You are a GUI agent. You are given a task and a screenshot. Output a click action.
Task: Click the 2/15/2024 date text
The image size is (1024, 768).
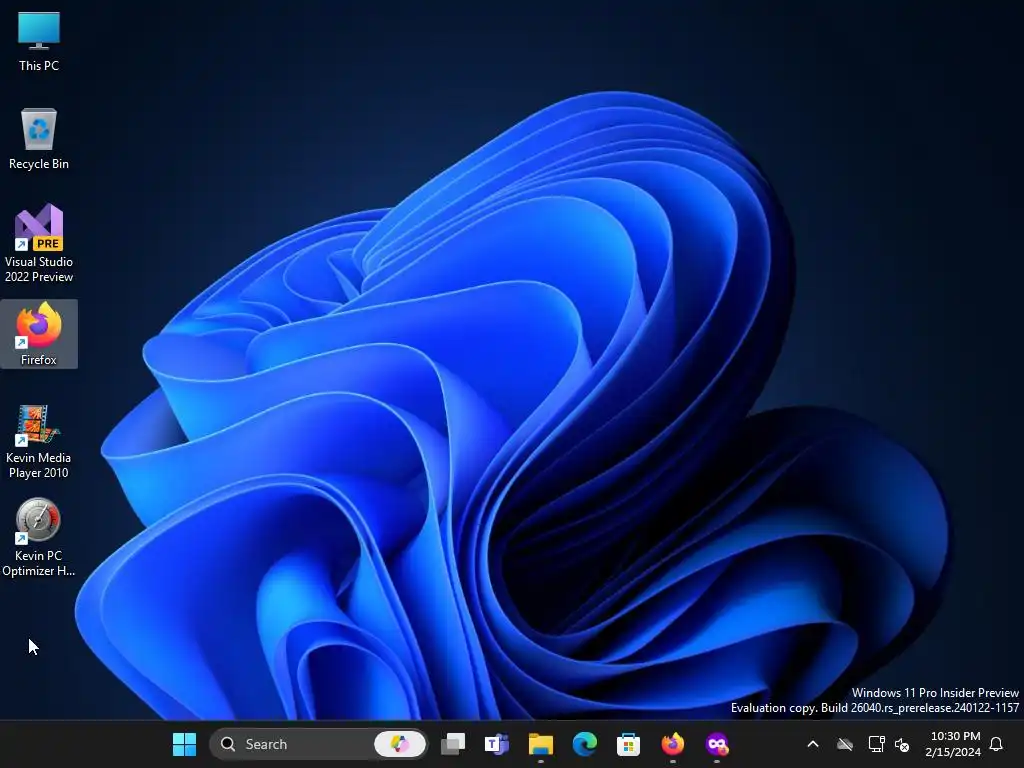pos(953,752)
